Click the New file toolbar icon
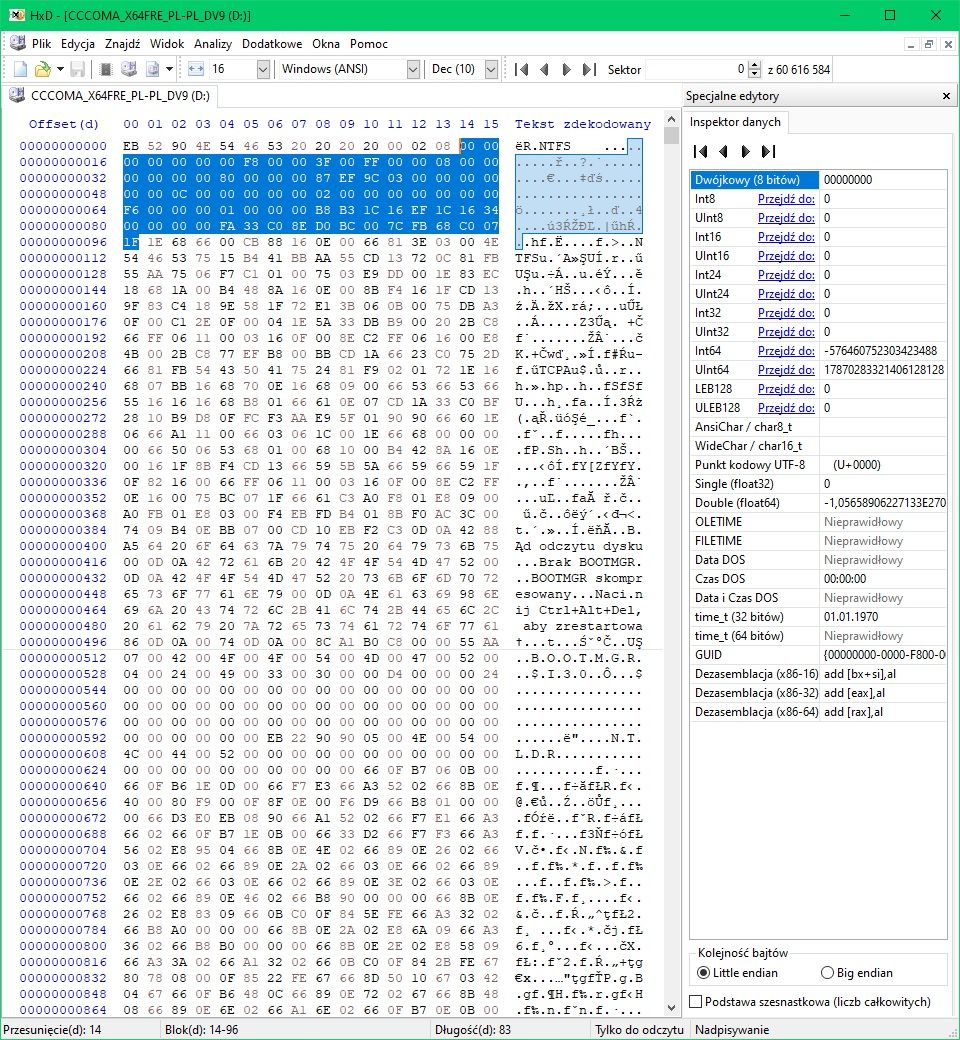960x1040 pixels. [21, 69]
